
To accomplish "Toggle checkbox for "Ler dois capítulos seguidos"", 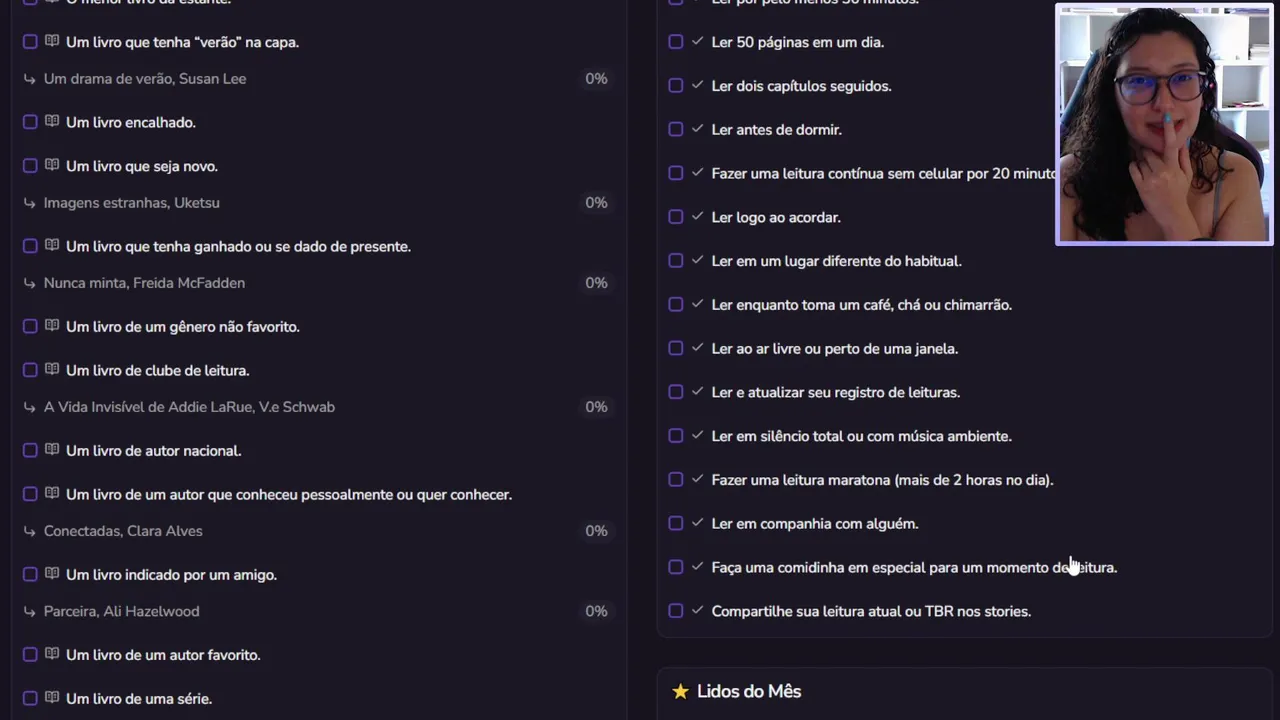I will point(676,86).
